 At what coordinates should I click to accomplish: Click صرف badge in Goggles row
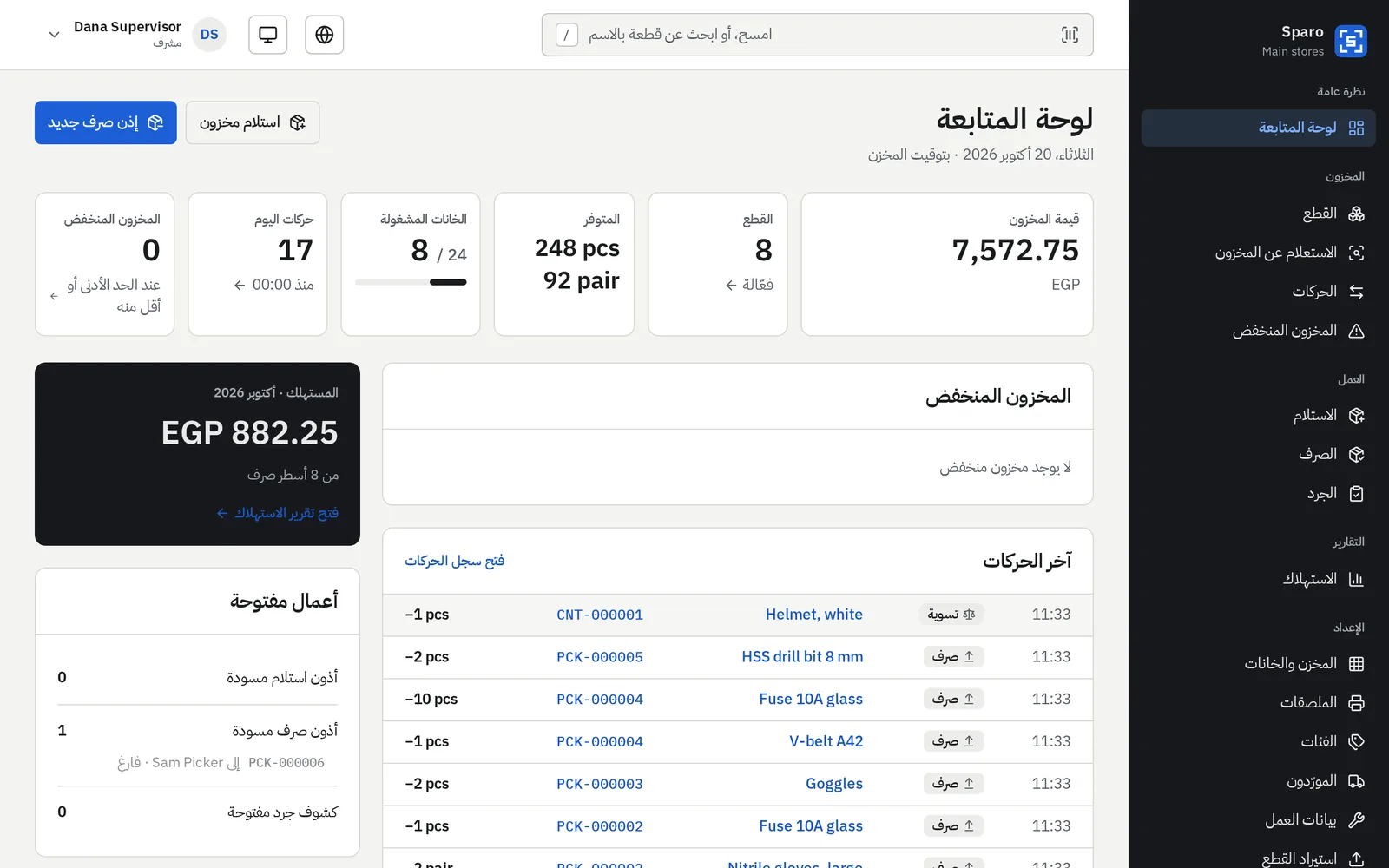click(x=953, y=784)
